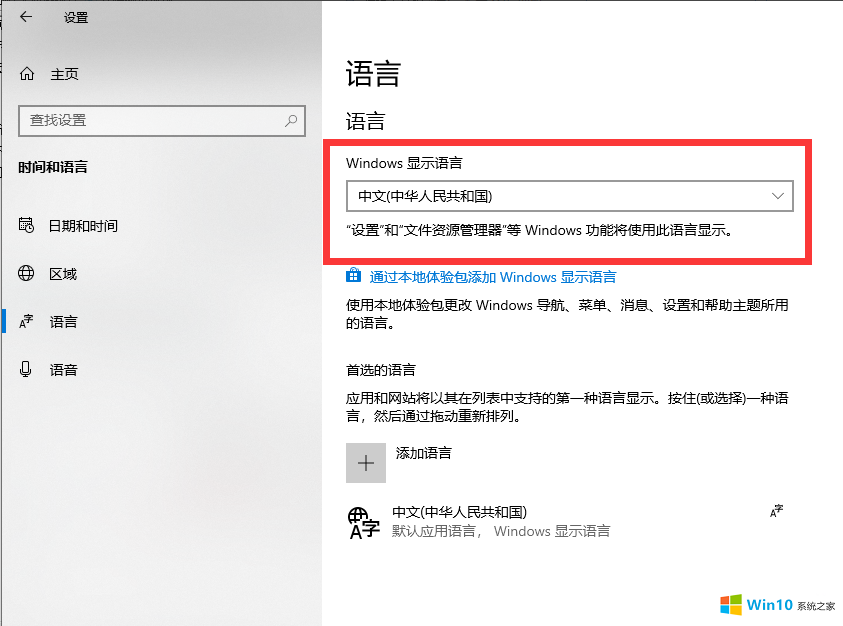Go back with the arrow icon
843x626 pixels.
26,17
